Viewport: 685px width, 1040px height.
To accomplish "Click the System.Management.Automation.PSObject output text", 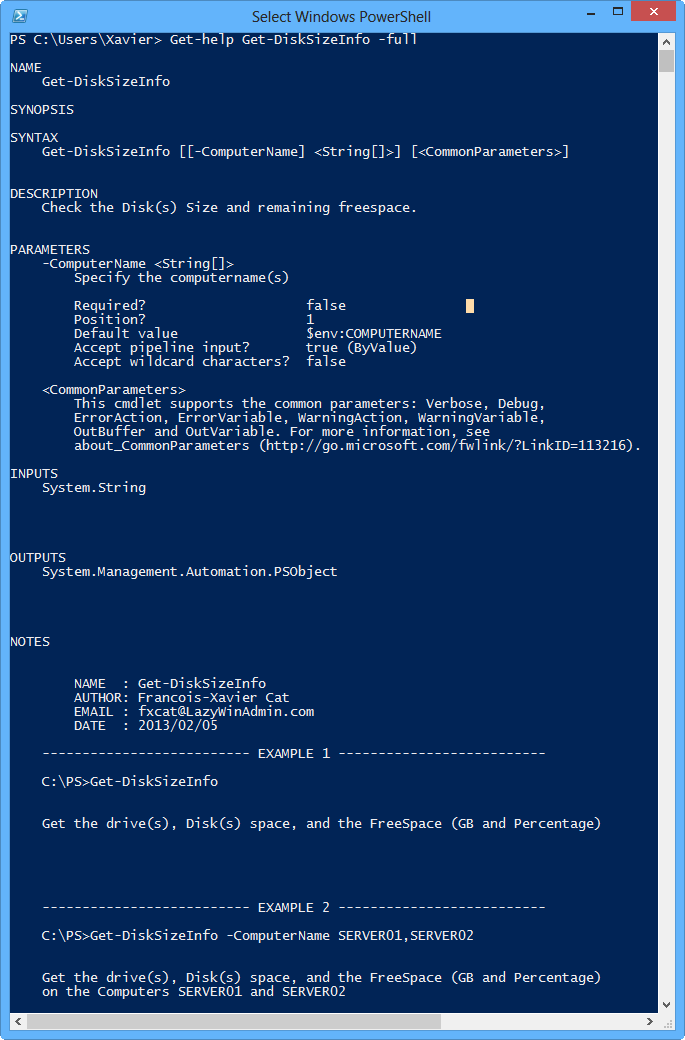I will click(190, 572).
